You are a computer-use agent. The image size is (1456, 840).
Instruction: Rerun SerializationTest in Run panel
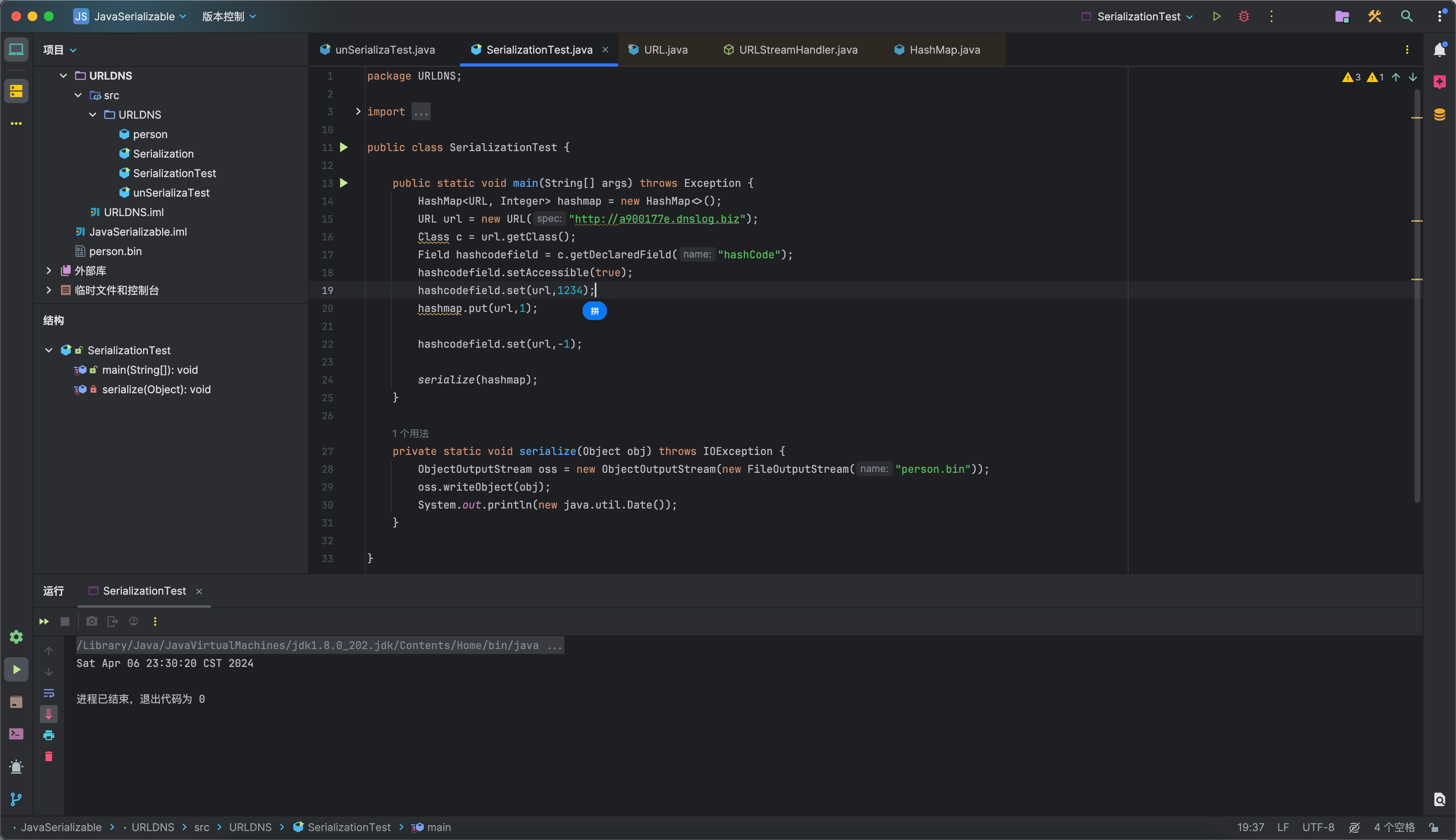pyautogui.click(x=44, y=621)
